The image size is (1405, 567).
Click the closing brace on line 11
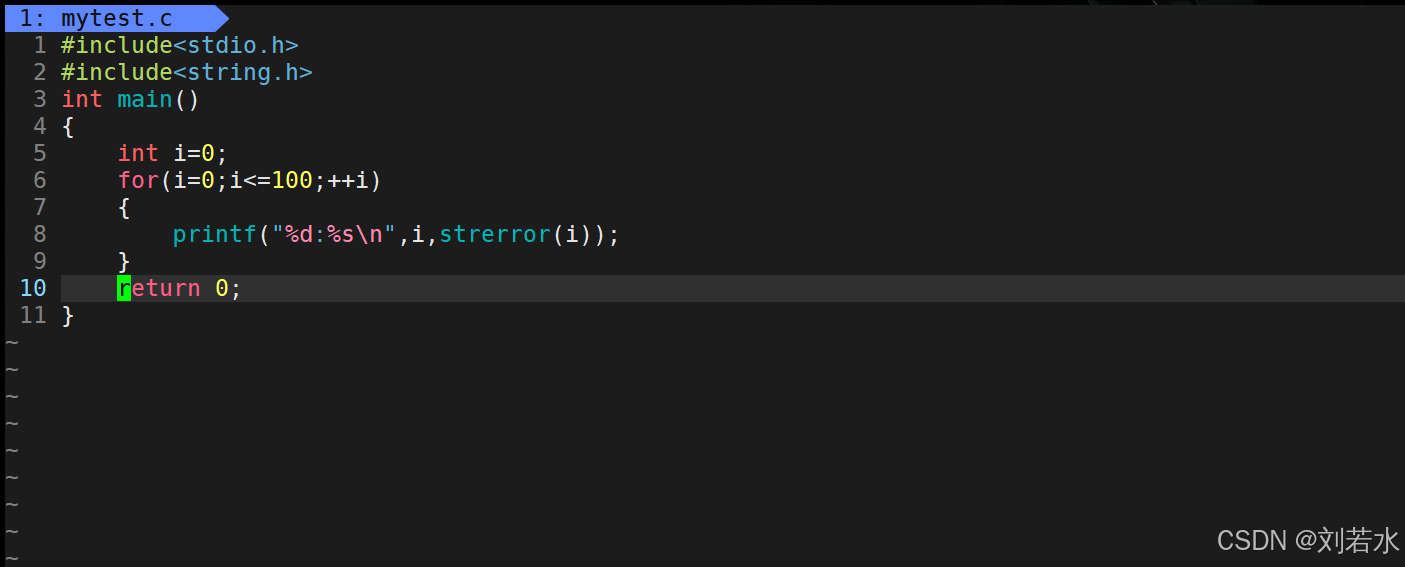pyautogui.click(x=68, y=315)
